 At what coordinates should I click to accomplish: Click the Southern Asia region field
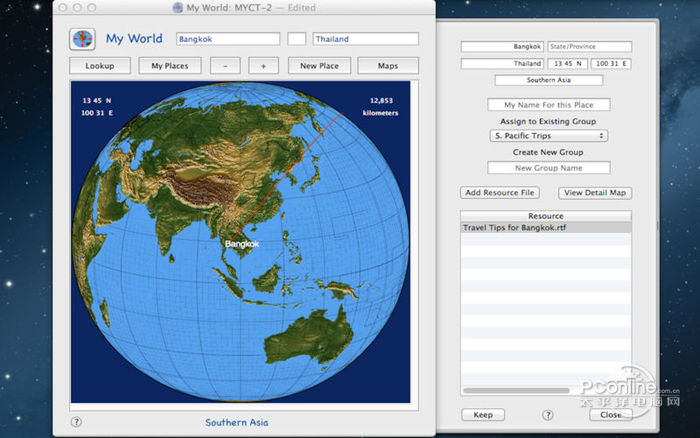[549, 80]
